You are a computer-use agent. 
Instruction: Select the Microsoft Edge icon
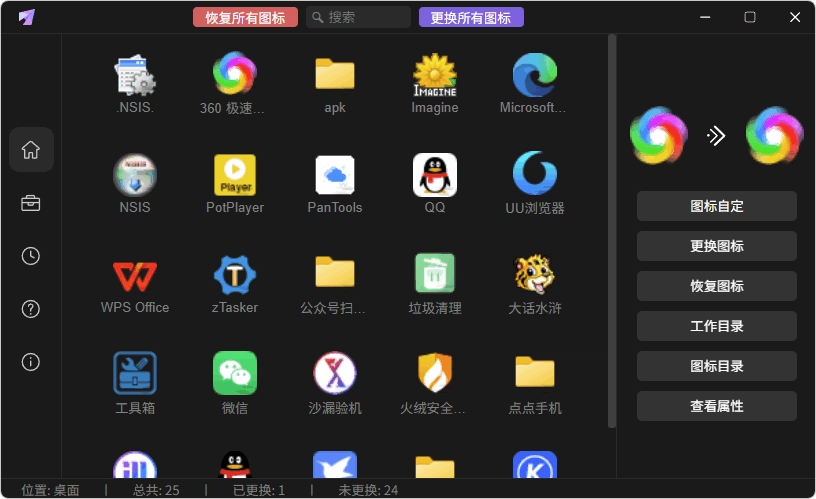pos(534,75)
